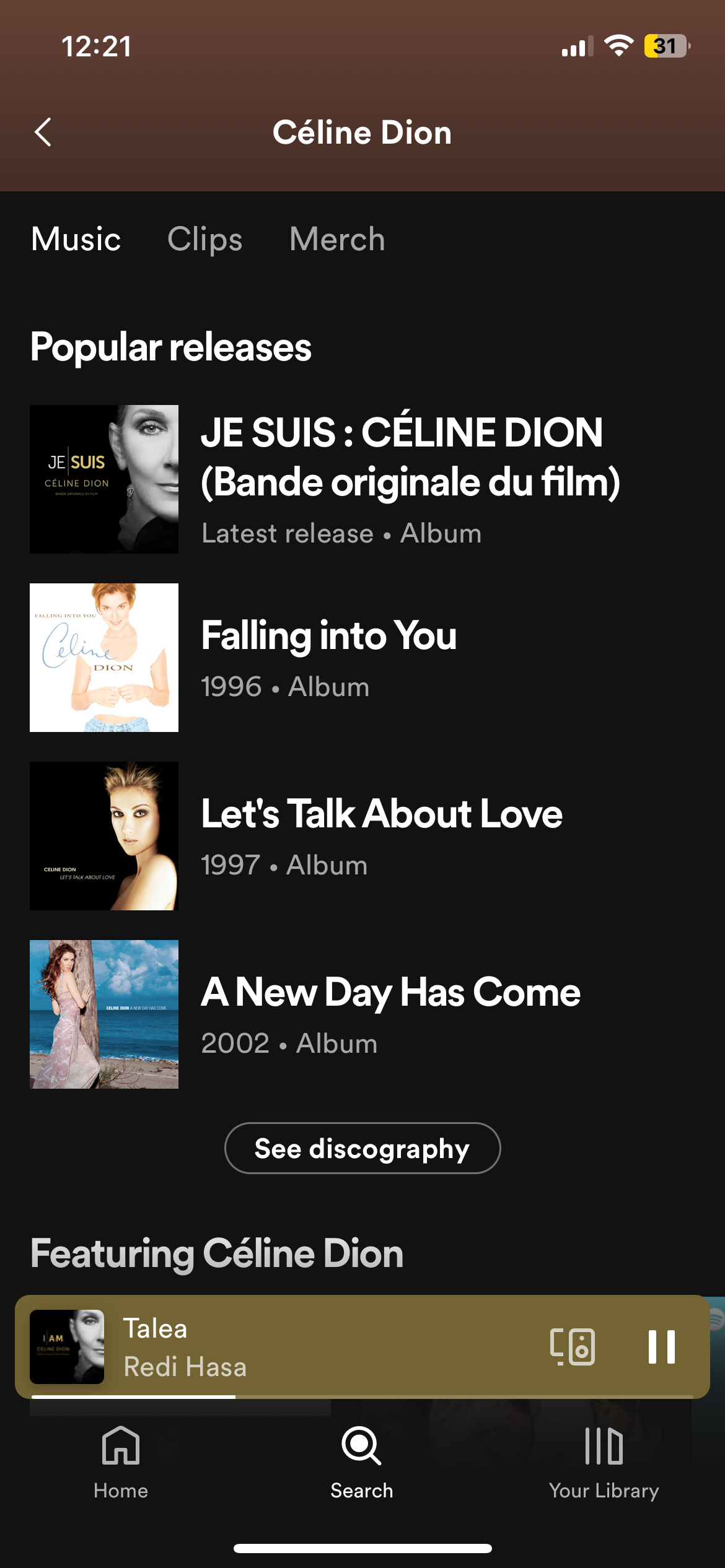The image size is (725, 1568).
Task: Open the connect to device icon
Action: (x=573, y=1346)
